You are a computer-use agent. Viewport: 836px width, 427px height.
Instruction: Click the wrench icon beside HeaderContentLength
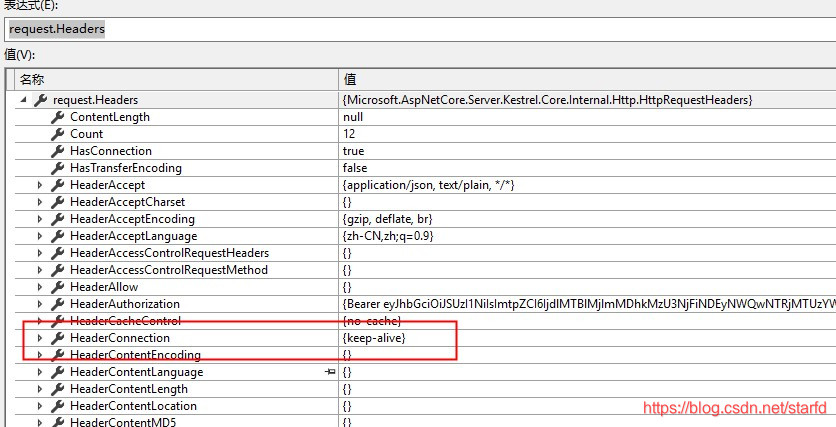click(57, 389)
